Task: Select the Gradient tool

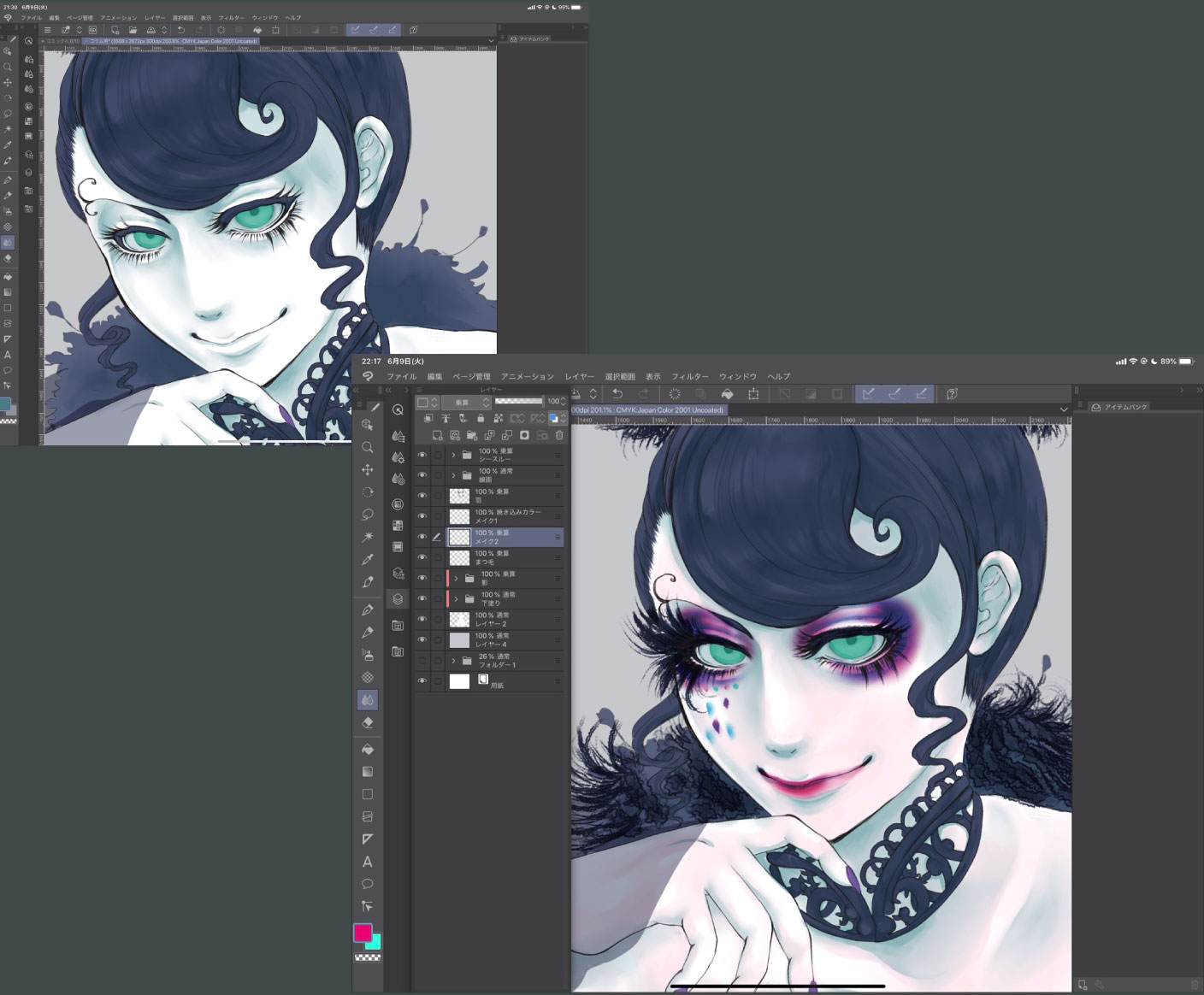Action: [368, 772]
